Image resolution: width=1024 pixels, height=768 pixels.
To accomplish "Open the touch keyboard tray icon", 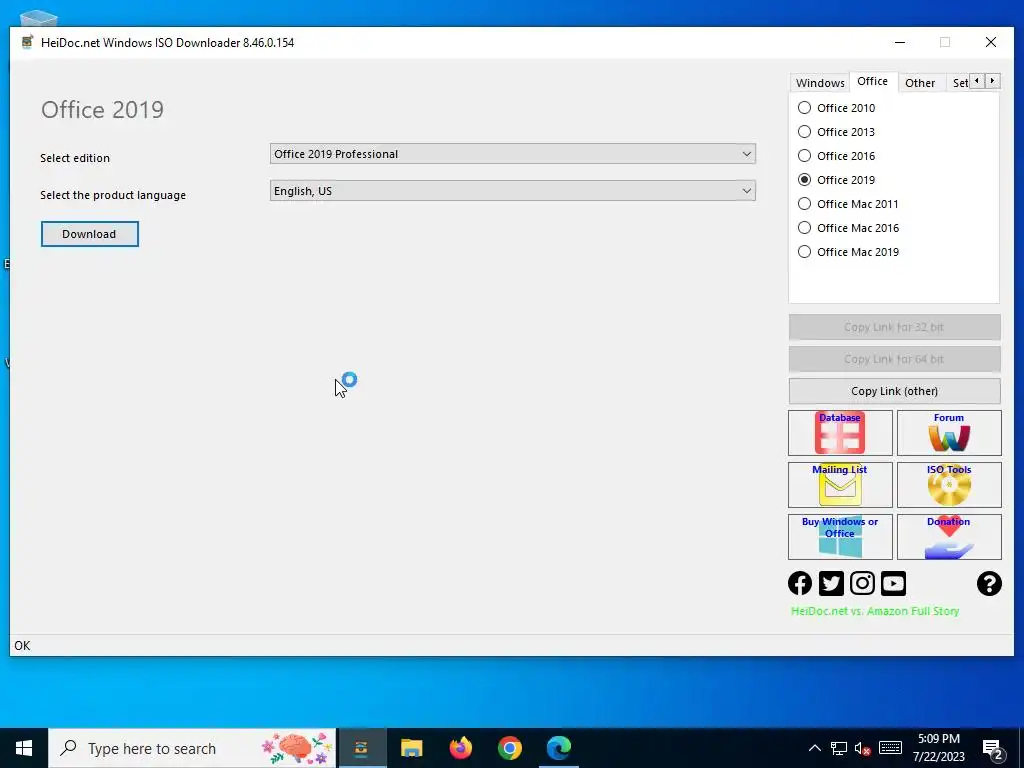I will point(890,748).
